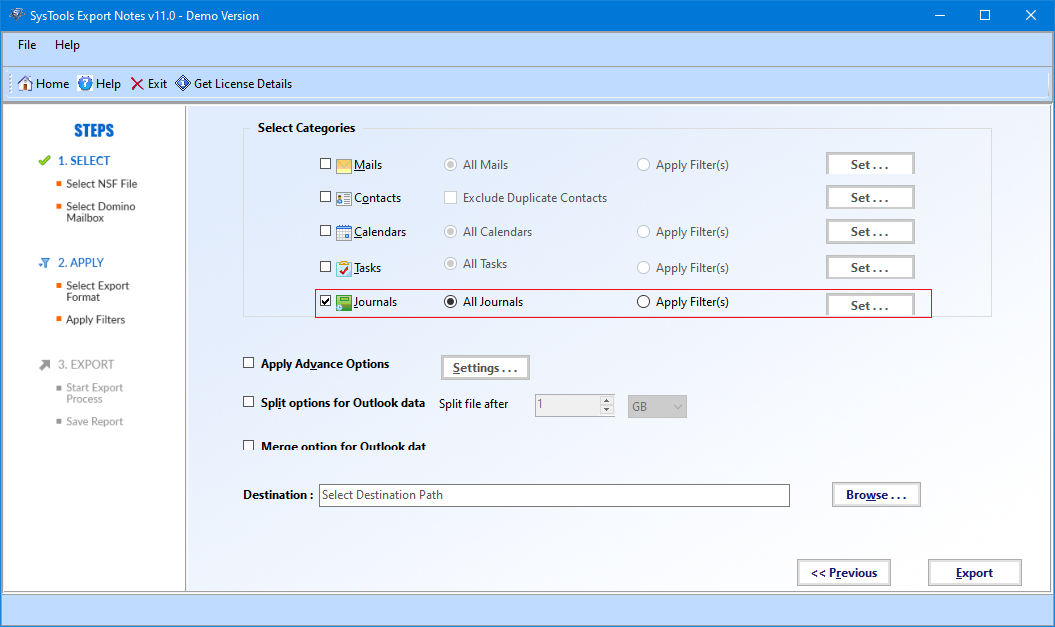Enable the Calendars category checkbox
Image resolution: width=1055 pixels, height=627 pixels.
[326, 231]
